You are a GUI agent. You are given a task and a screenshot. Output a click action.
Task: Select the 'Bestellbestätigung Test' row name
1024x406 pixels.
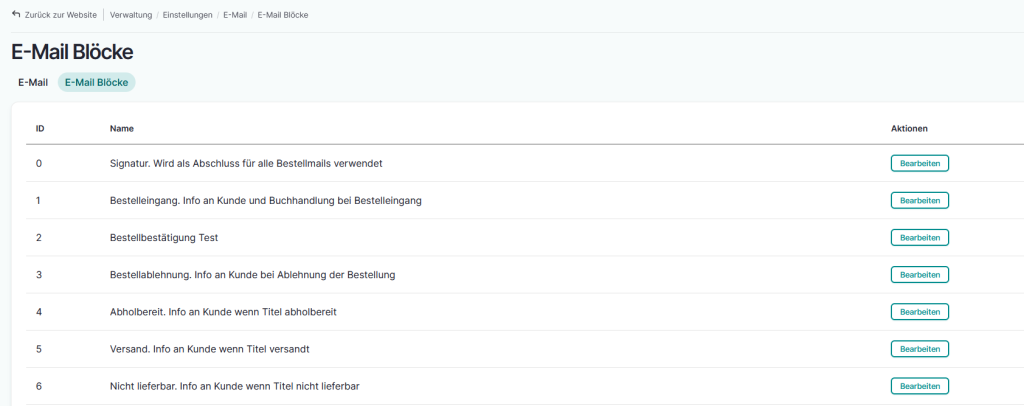pos(163,238)
